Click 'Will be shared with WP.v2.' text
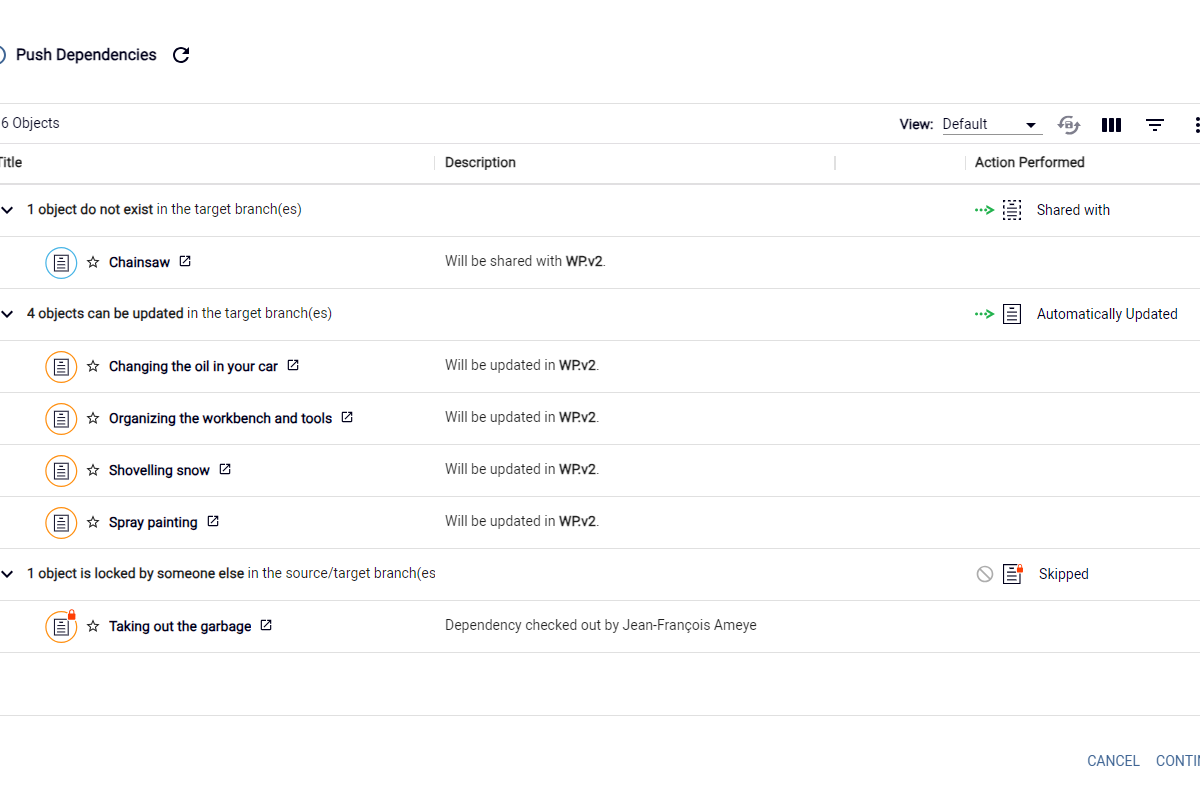This screenshot has height=787, width=1200. pyautogui.click(x=525, y=261)
